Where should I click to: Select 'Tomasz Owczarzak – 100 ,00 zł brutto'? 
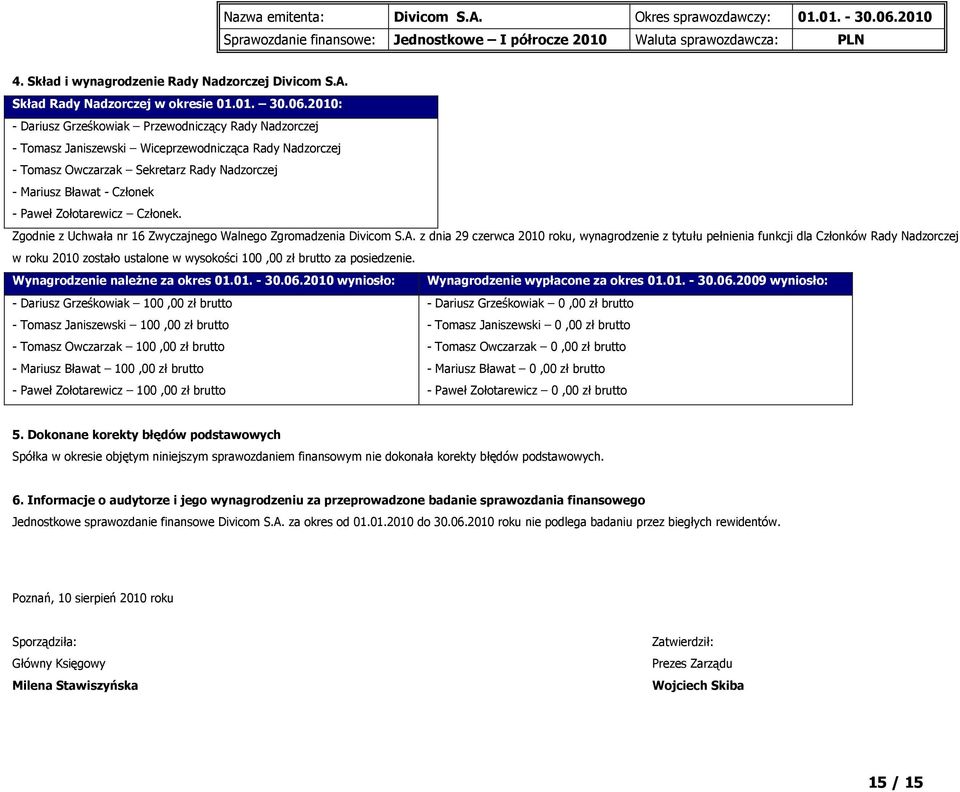pyautogui.click(x=118, y=347)
